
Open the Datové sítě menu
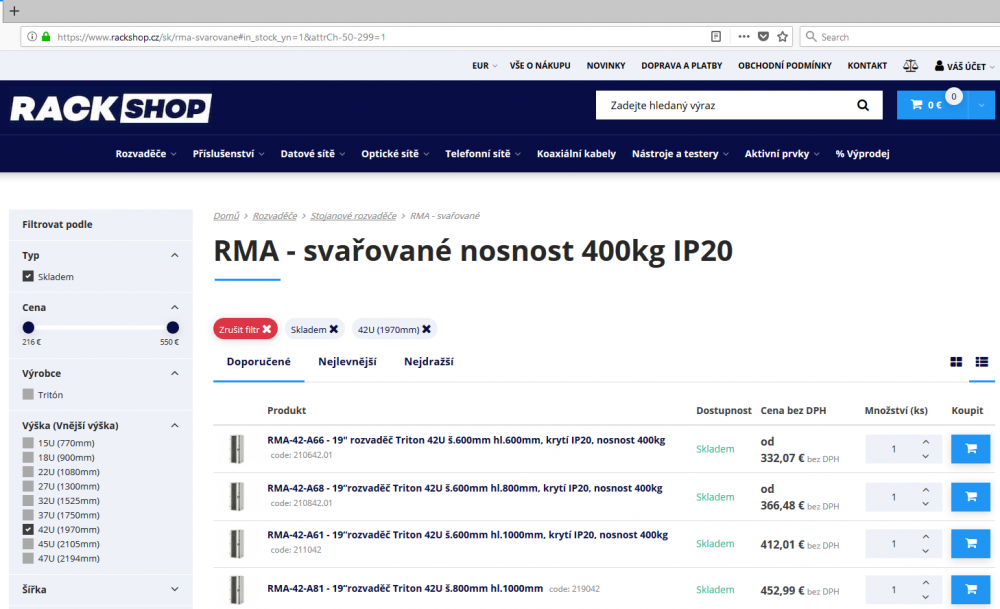[x=312, y=154]
